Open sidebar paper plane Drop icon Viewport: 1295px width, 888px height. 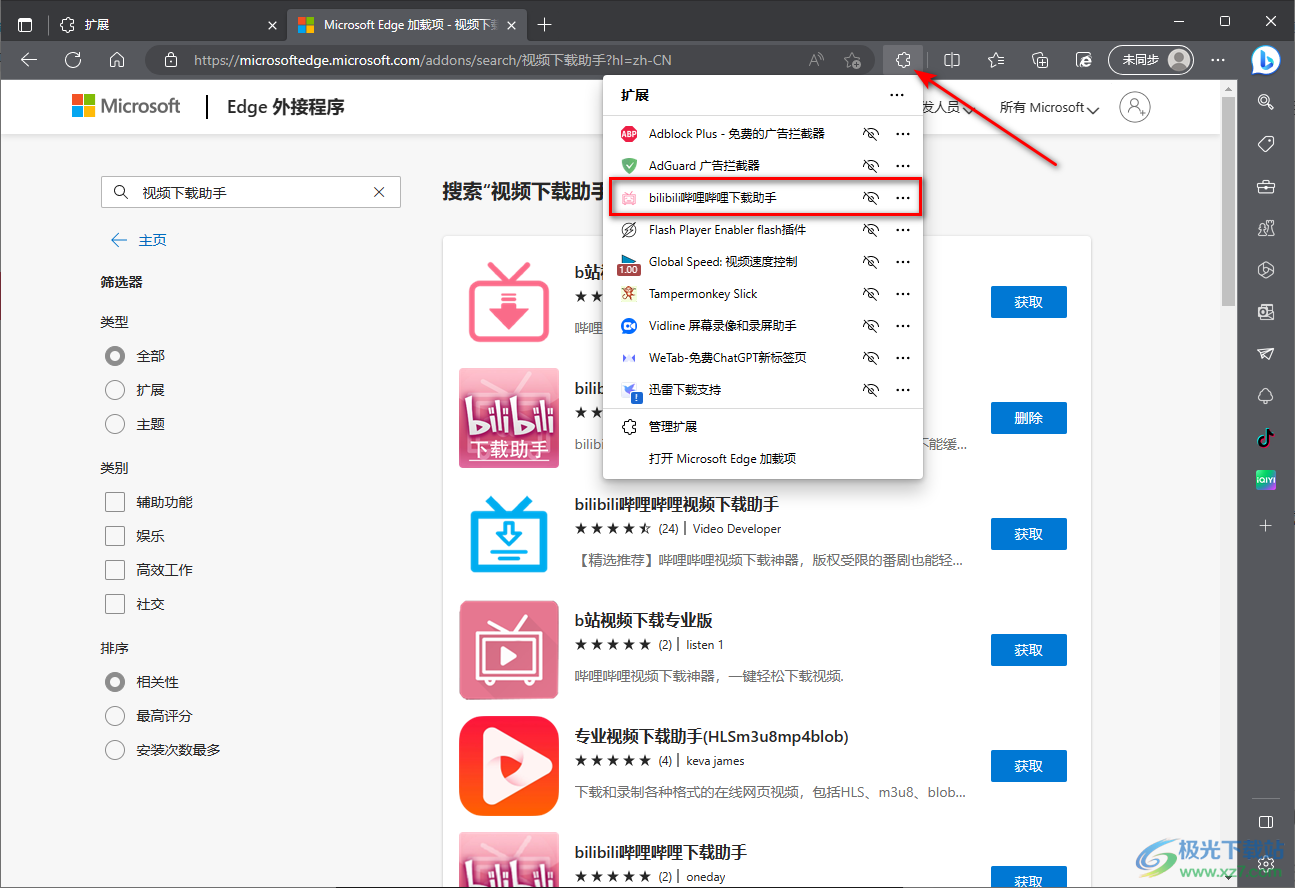pos(1266,354)
